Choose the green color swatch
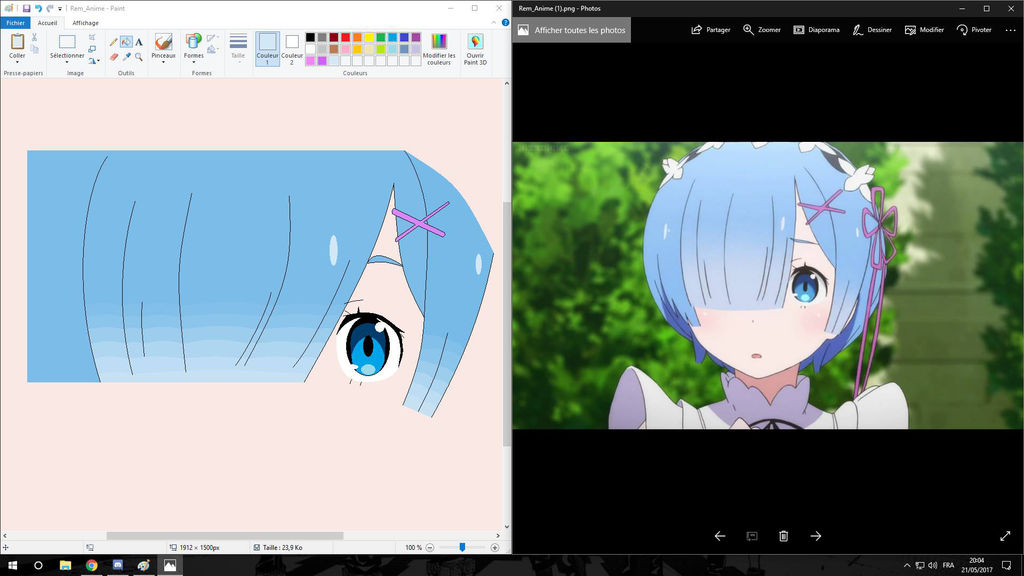Viewport: 1024px width, 576px height. click(x=381, y=37)
